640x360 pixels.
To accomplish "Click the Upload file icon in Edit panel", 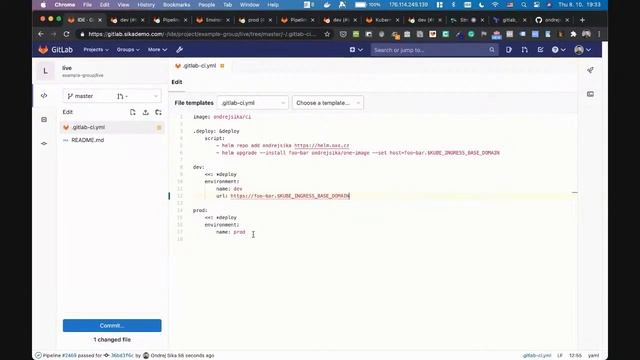I will click(145, 112).
